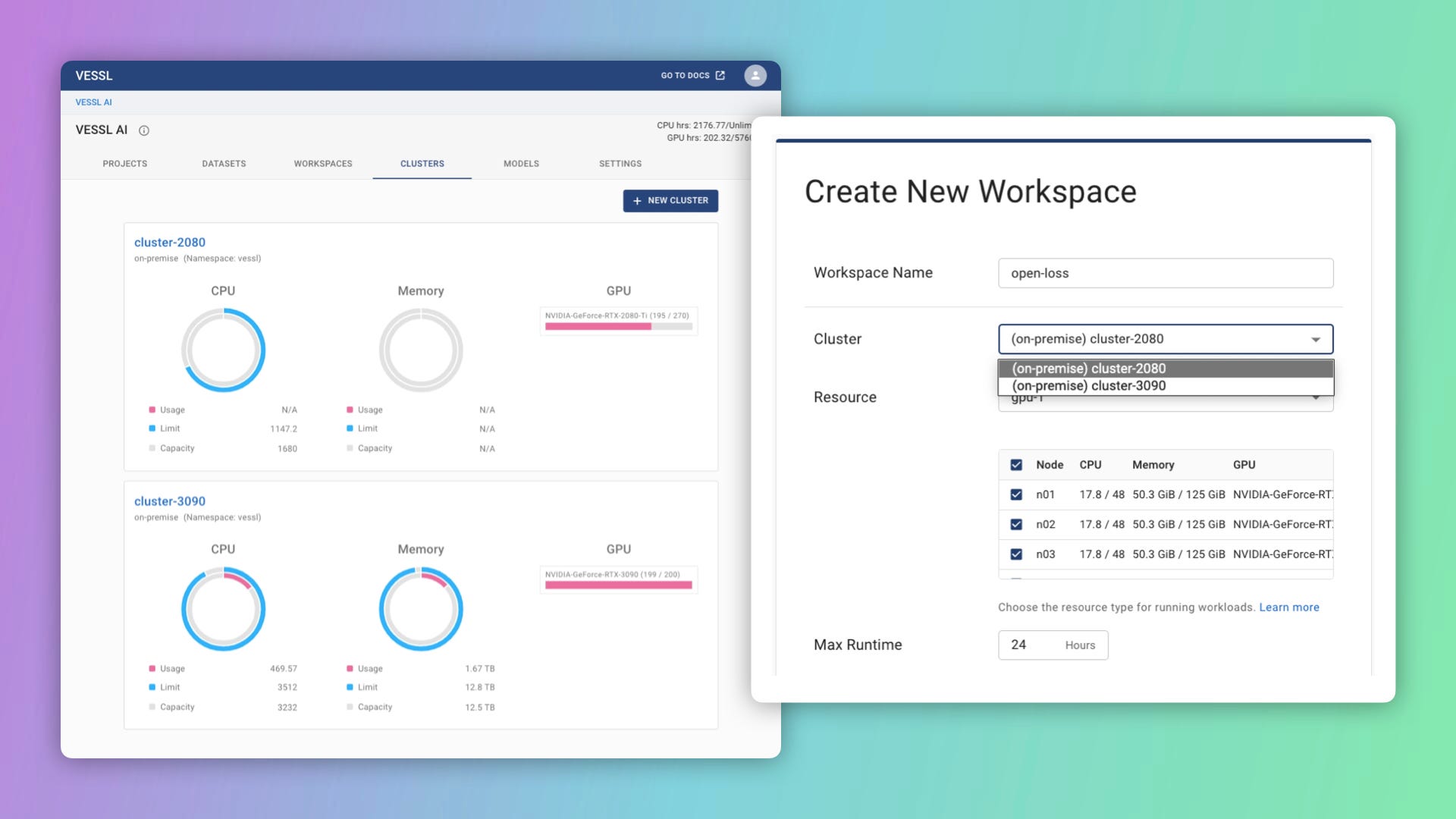Uncheck node n02 checkbox
1456x819 pixels.
click(1016, 525)
